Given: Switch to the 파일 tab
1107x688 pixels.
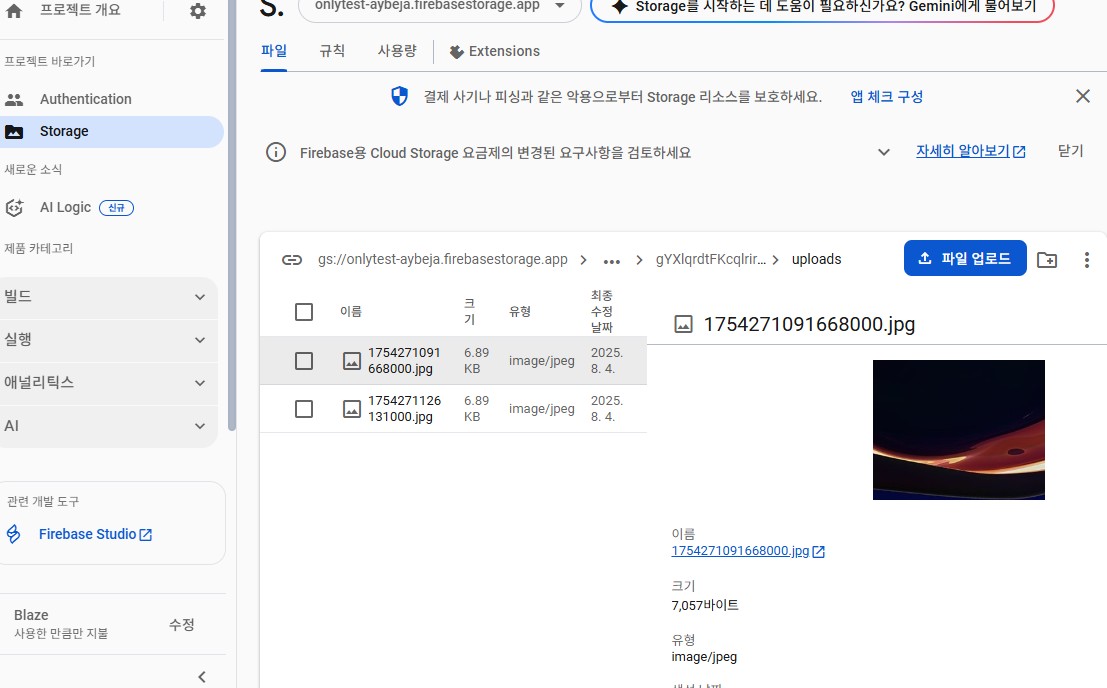Looking at the screenshot, I should coord(274,51).
